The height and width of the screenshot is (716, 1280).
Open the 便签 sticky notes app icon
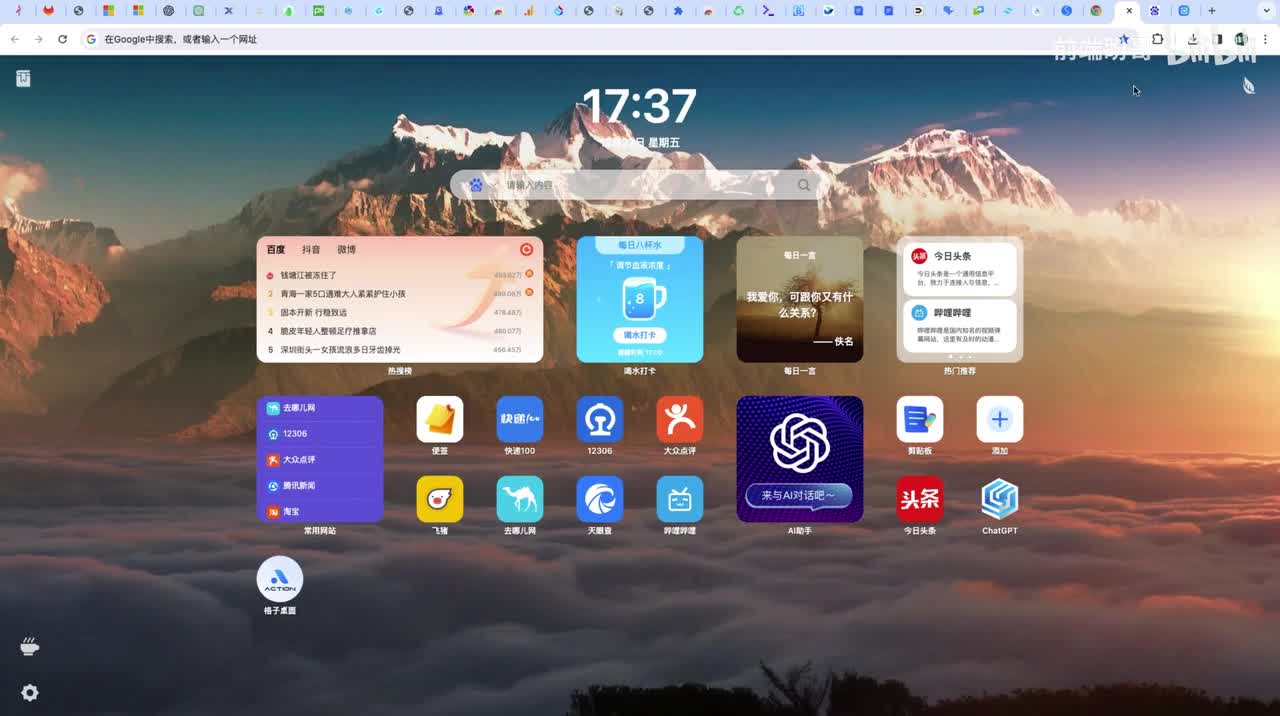(440, 420)
